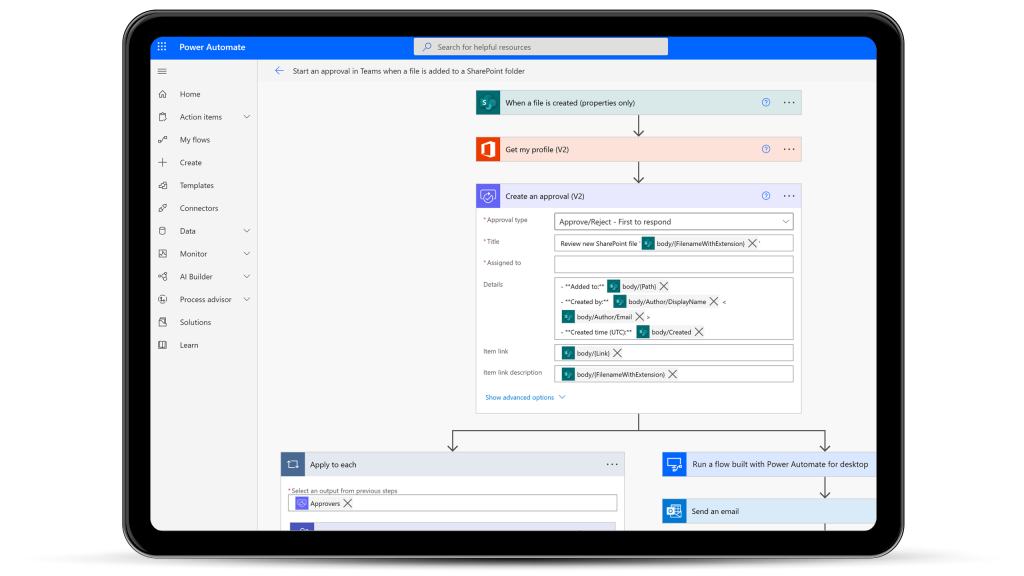Expand the AI Builder submenu chevron
The width and height of the screenshot is (1024, 576).
[x=247, y=276]
